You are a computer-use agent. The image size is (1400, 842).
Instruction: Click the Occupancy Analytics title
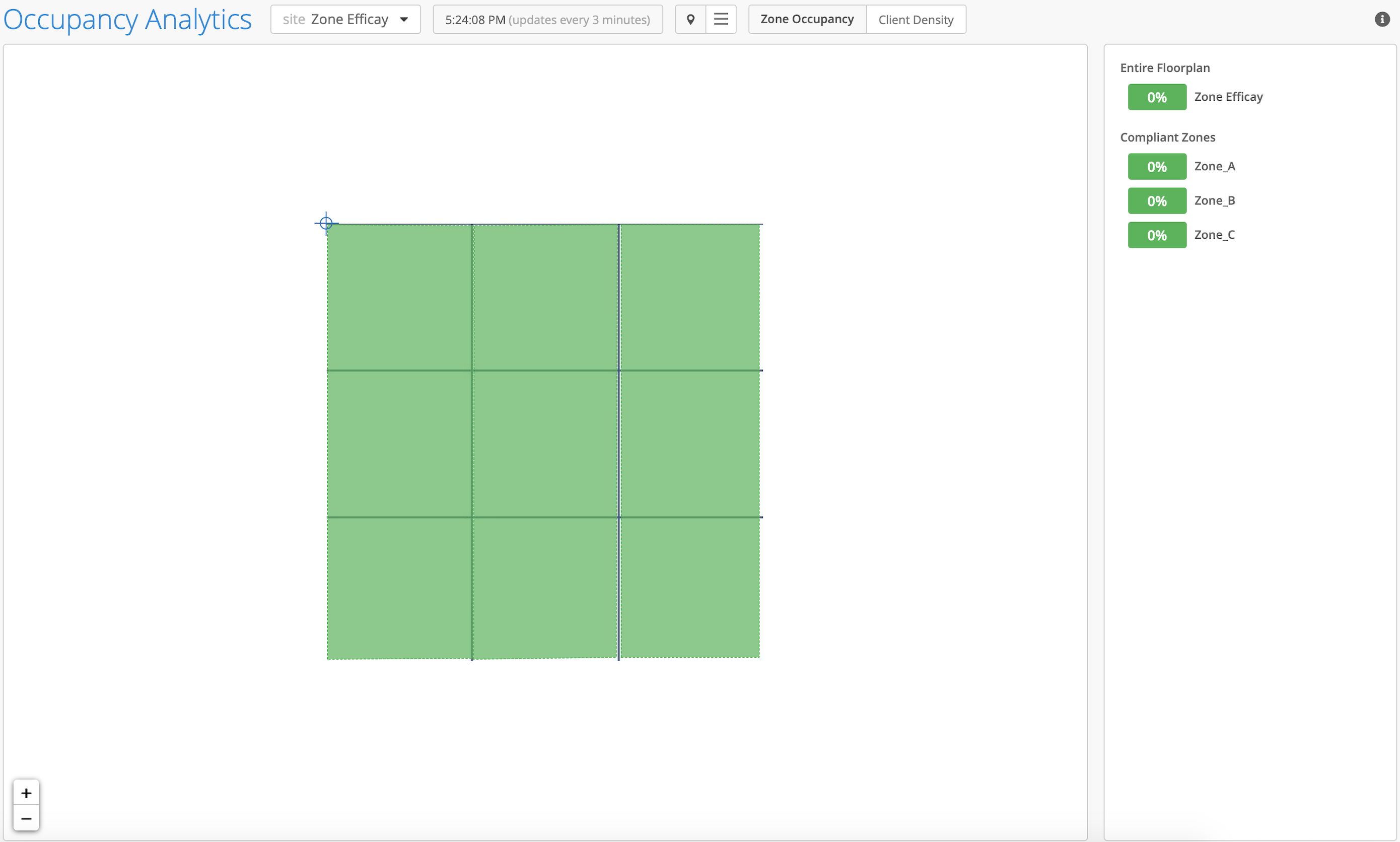coord(127,19)
